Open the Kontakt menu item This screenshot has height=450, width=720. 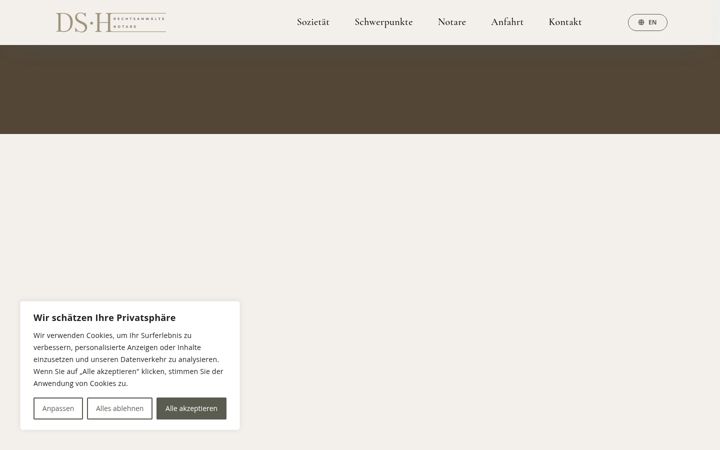565,22
